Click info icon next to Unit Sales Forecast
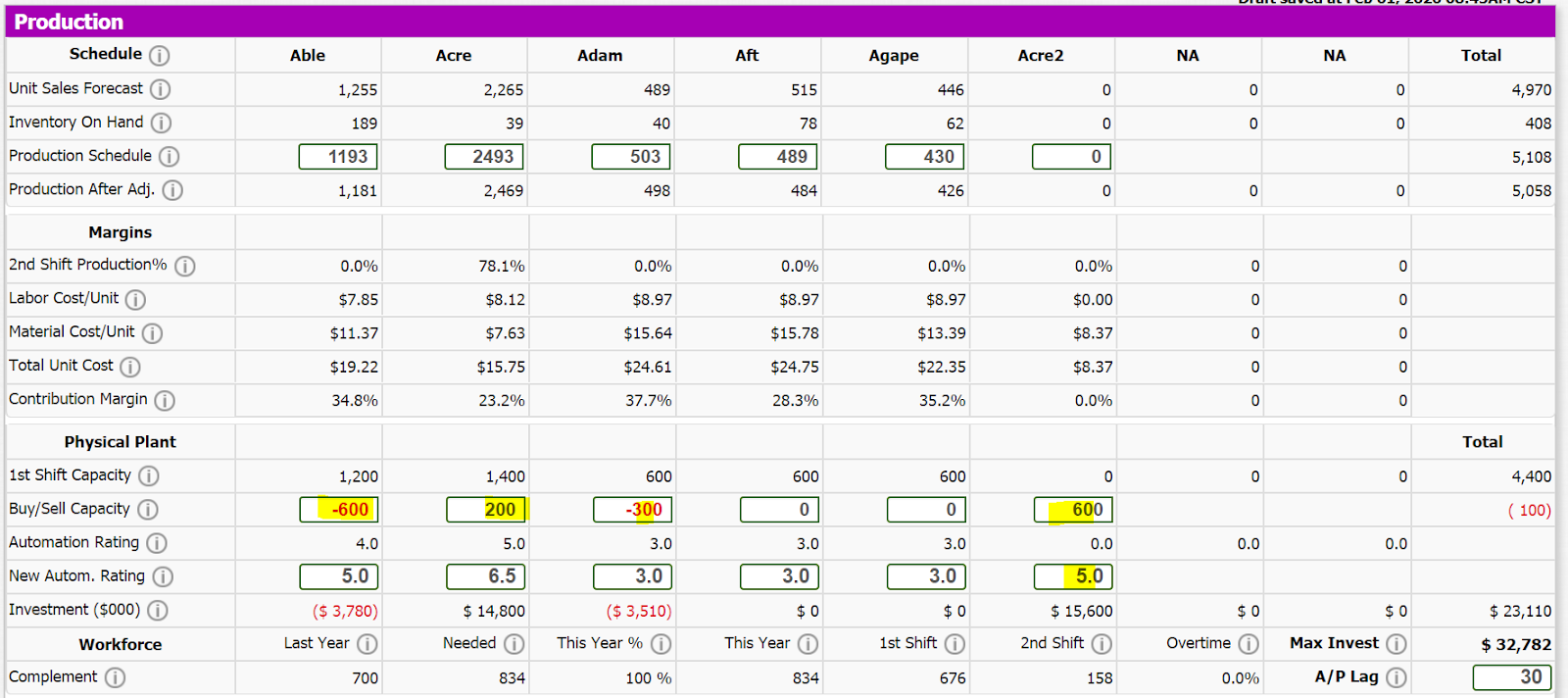1568x698 pixels. [160, 89]
